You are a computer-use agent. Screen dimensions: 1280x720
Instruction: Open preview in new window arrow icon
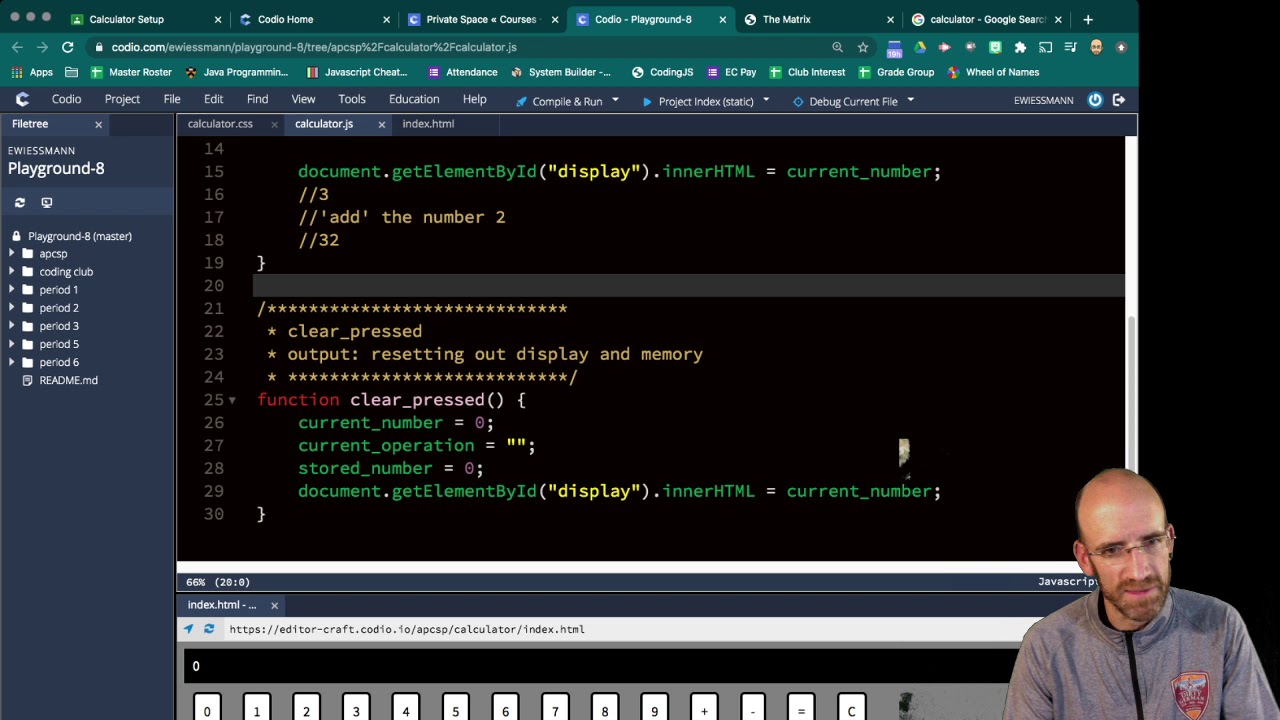pos(188,629)
